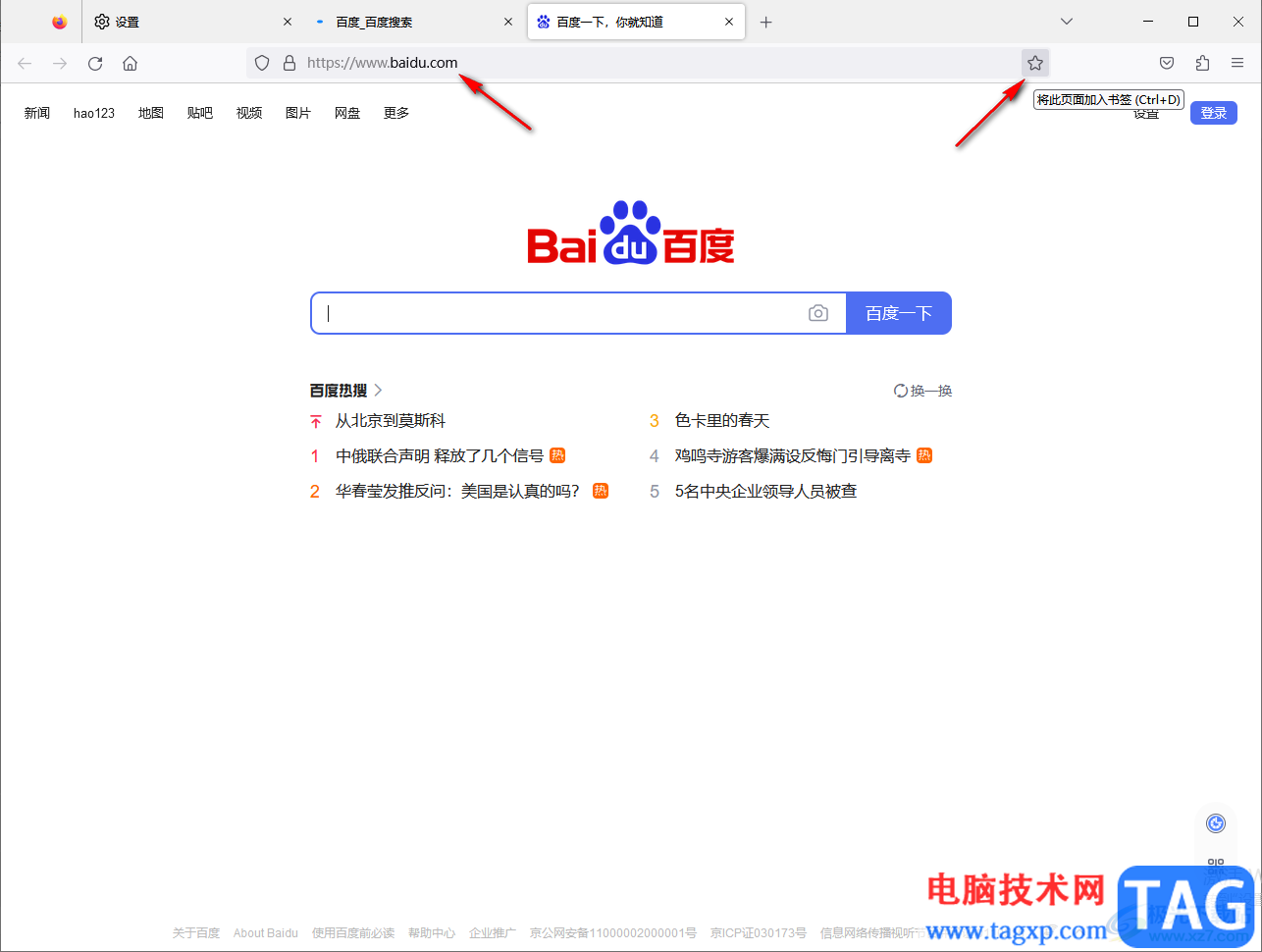Focus the Baidu search input box

pyautogui.click(x=579, y=313)
